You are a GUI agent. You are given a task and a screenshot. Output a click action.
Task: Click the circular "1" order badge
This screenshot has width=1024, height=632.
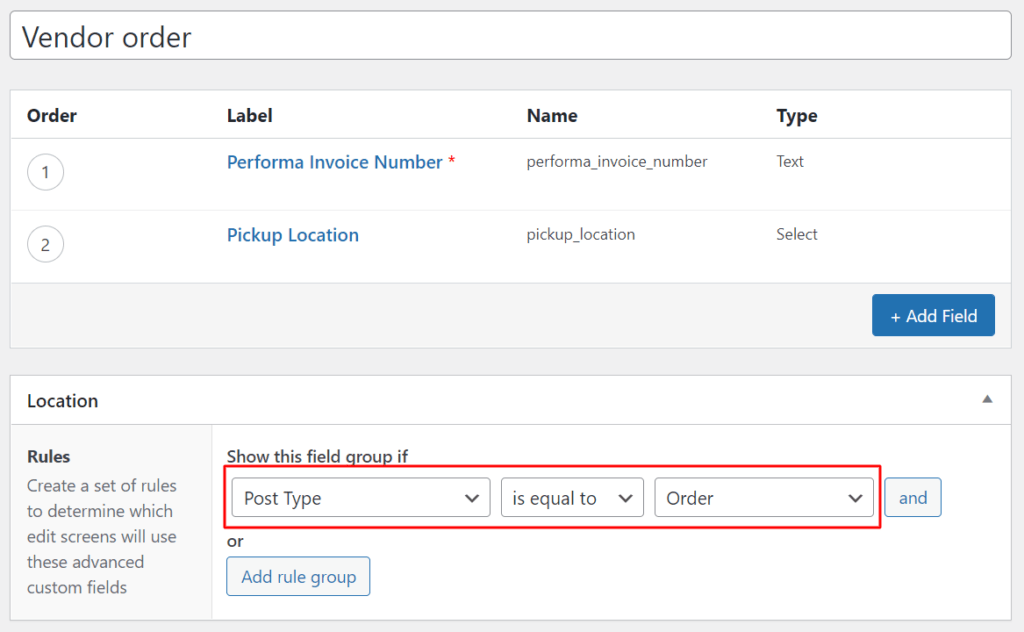[44, 171]
